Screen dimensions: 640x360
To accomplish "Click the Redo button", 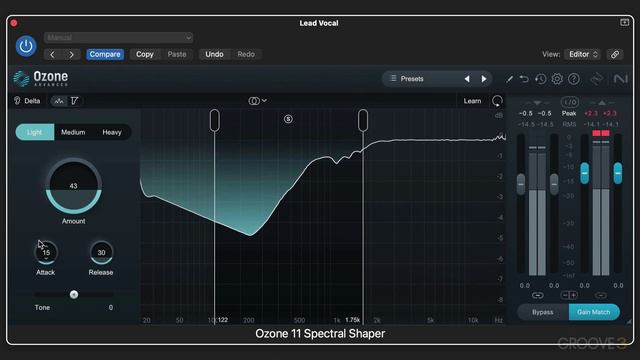I will [246, 54].
